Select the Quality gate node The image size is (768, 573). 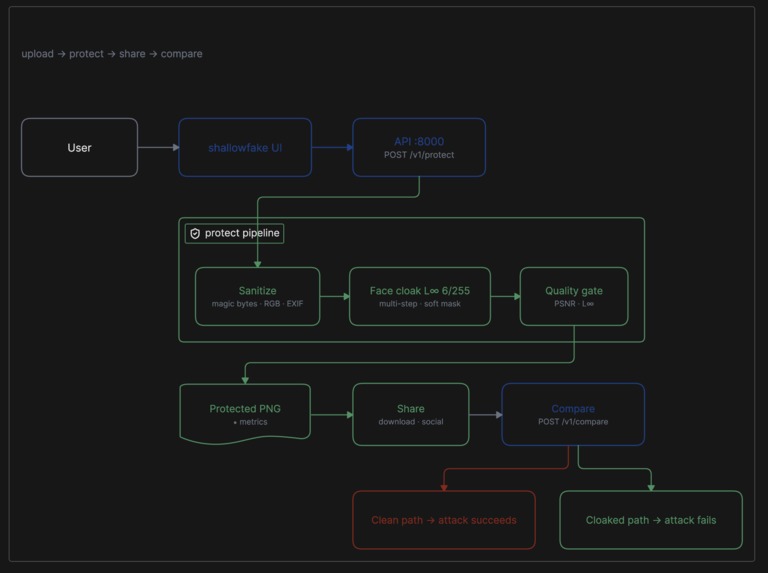tap(574, 296)
